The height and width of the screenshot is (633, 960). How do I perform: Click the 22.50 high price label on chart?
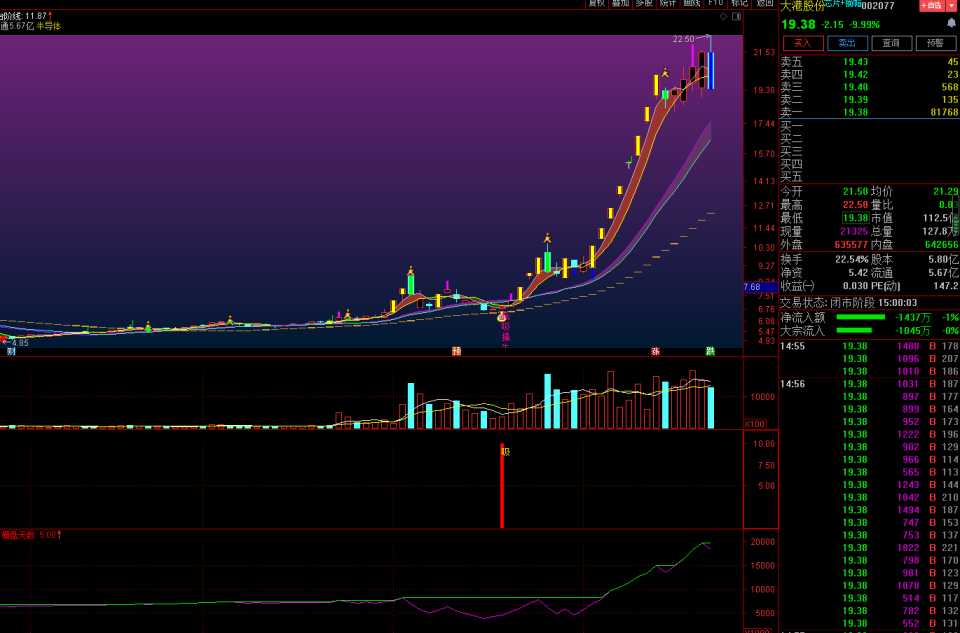683,39
